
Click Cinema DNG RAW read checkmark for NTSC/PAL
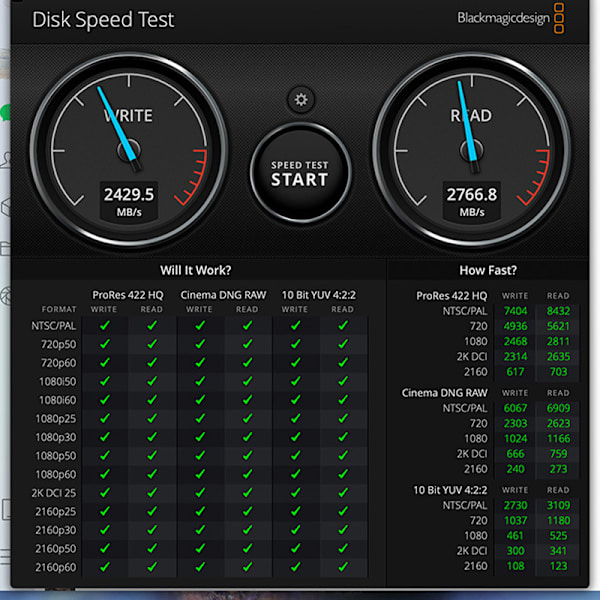248,325
